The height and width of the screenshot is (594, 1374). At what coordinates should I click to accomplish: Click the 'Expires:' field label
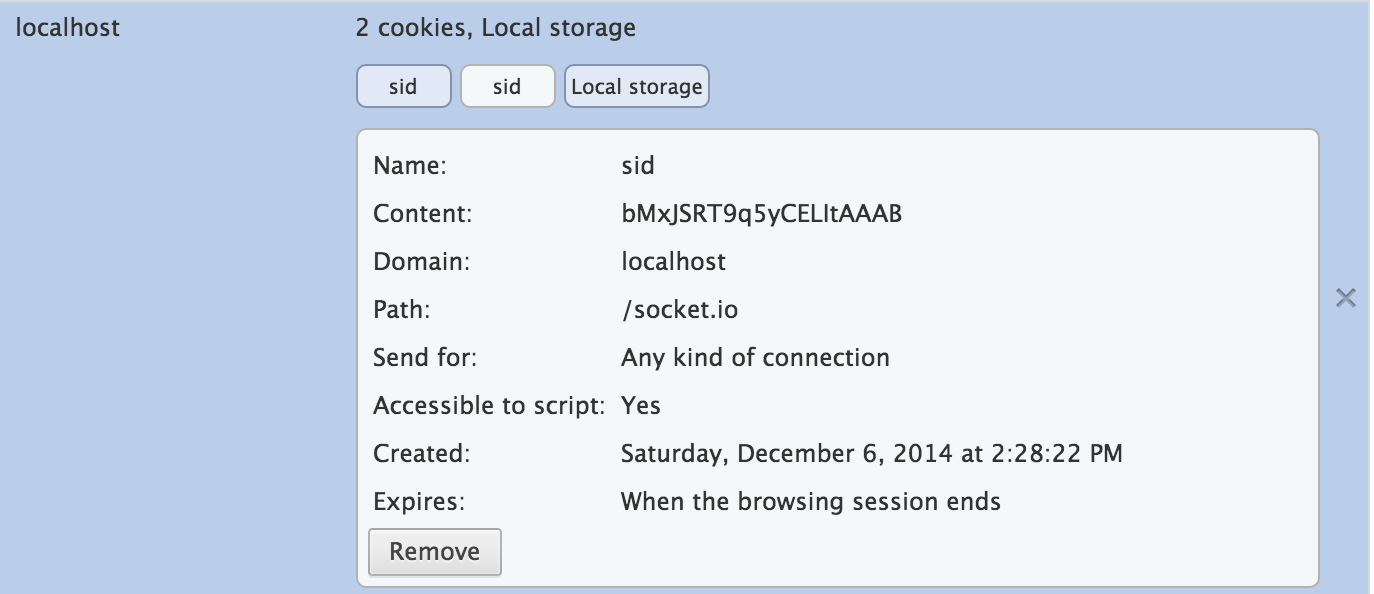tap(418, 501)
